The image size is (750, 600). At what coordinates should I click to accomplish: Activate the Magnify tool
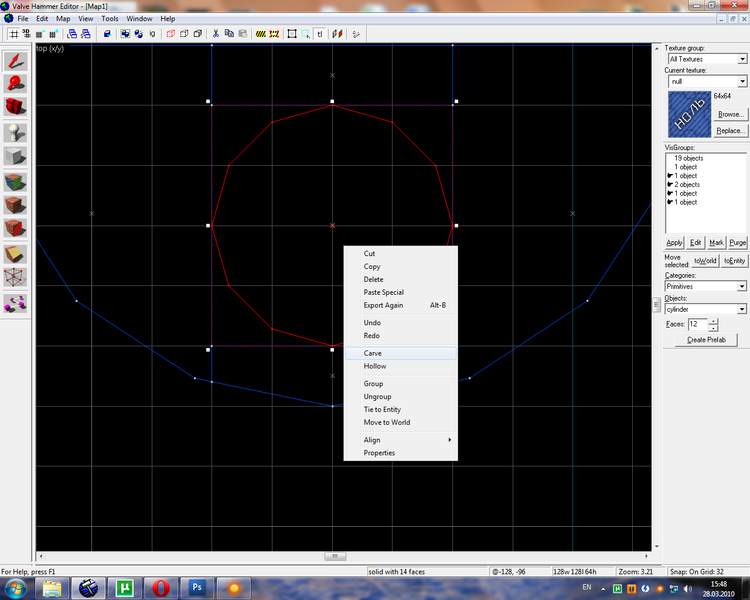[15, 84]
